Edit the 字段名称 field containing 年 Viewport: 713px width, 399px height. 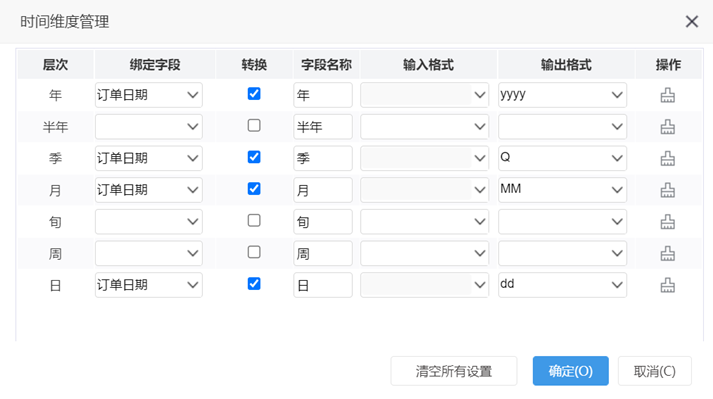click(x=323, y=95)
